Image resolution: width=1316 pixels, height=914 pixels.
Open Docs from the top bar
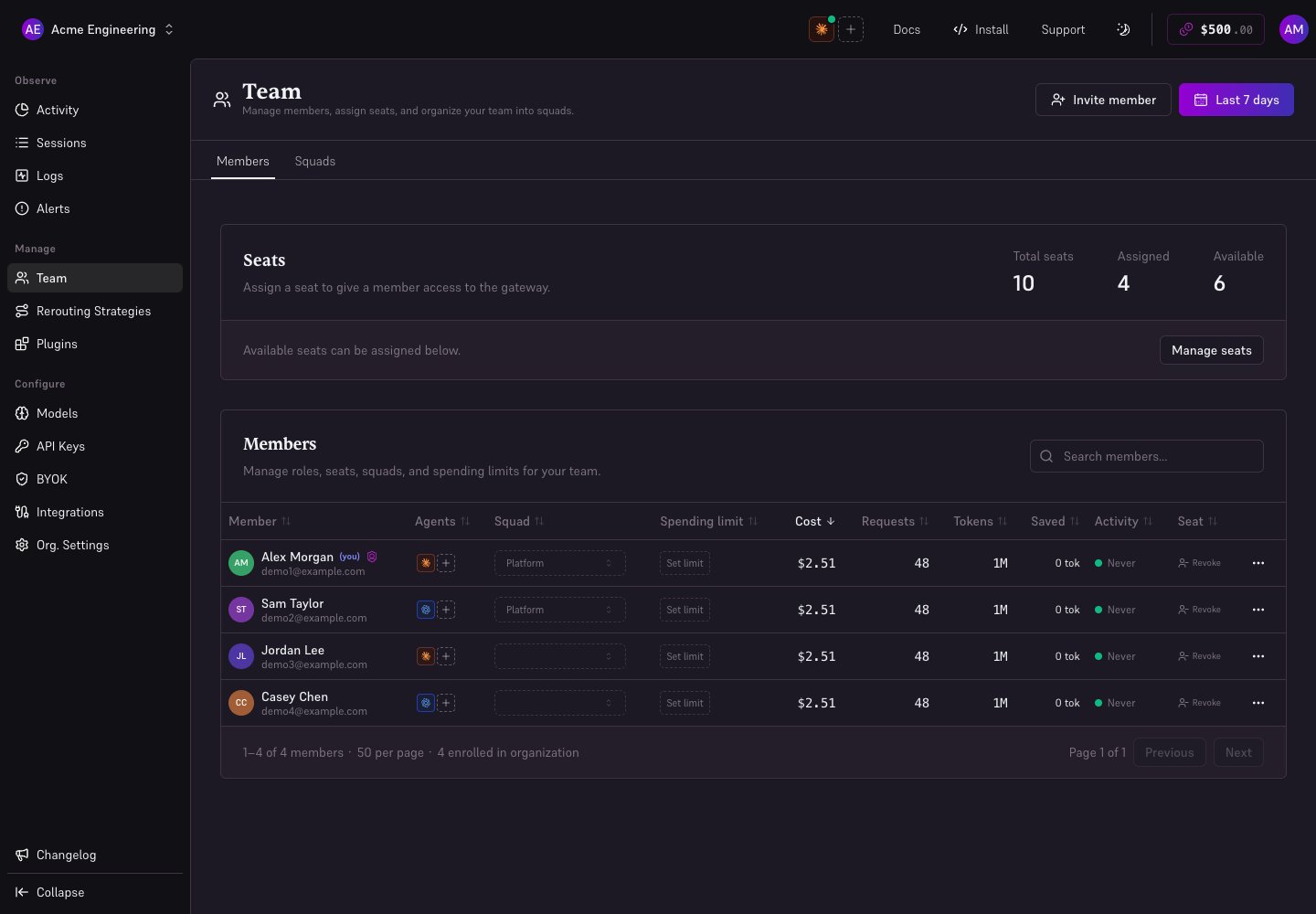click(907, 29)
